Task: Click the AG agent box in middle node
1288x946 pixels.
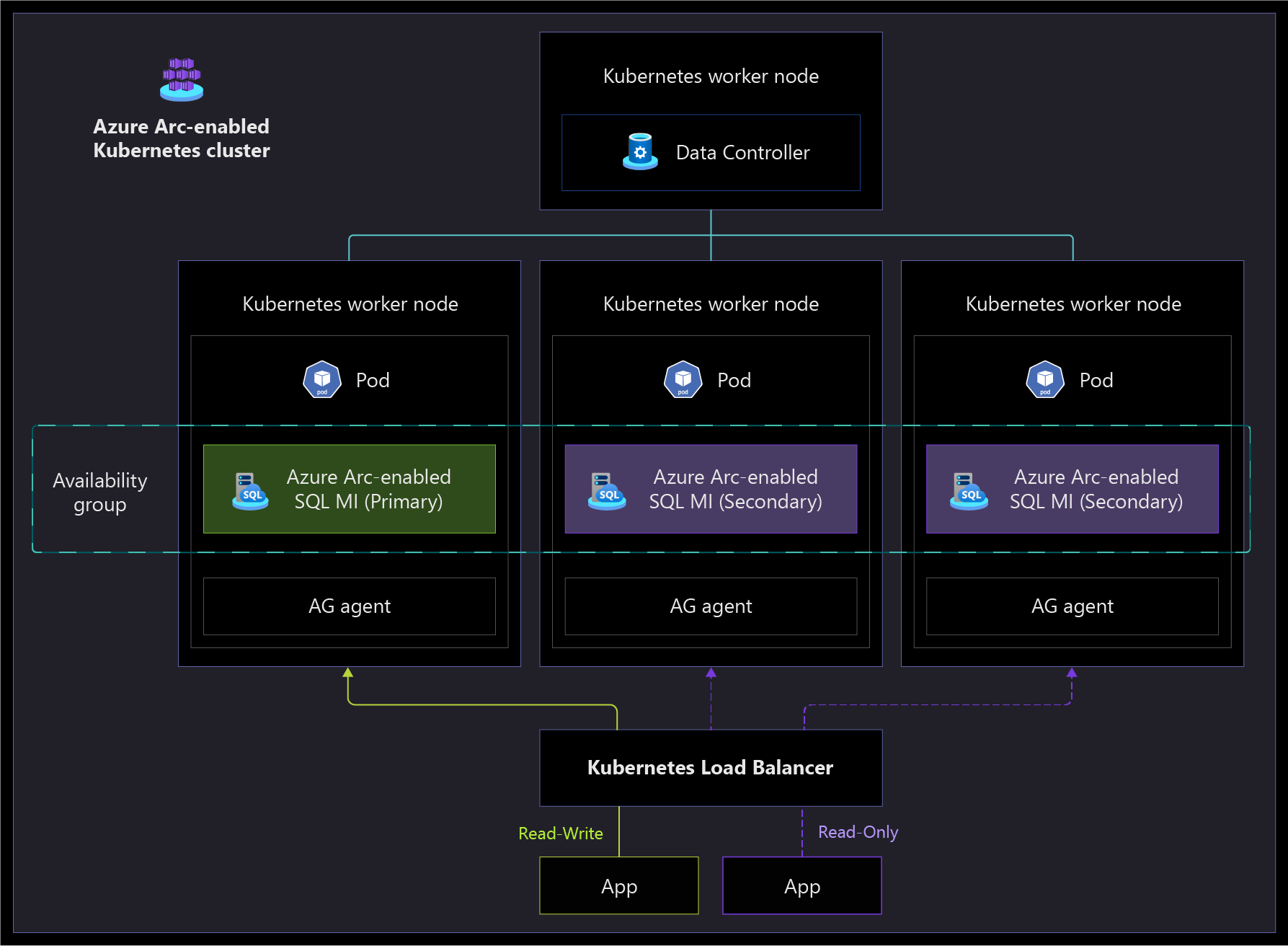Action: [x=711, y=606]
